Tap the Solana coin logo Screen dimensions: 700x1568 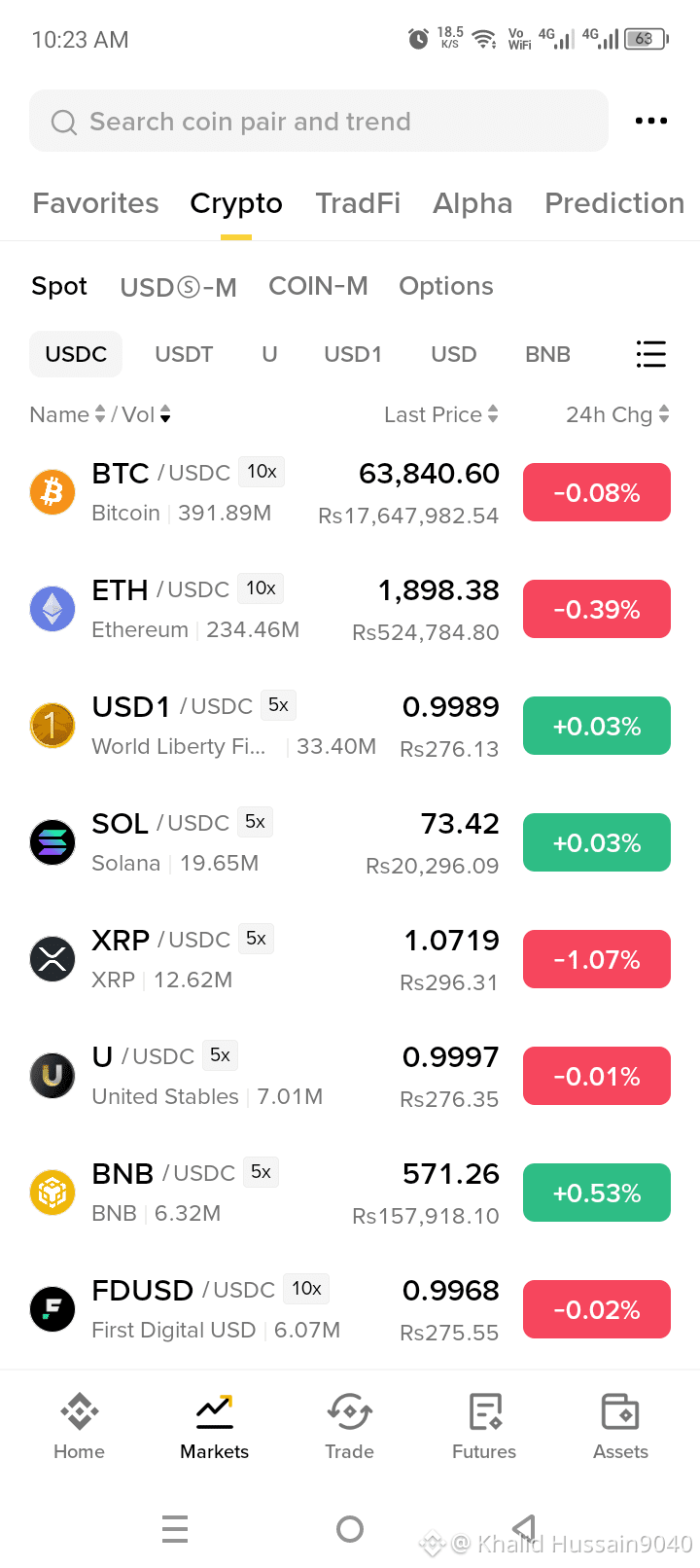(52, 842)
